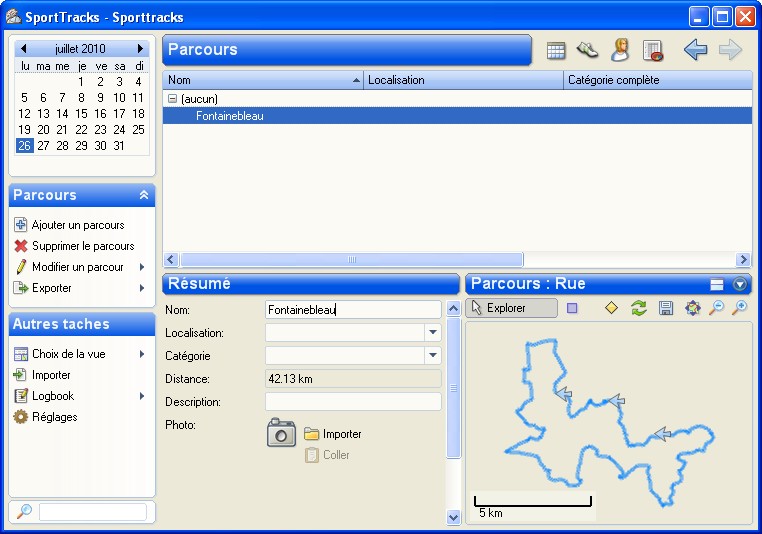The width and height of the screenshot is (762, 534).
Task: Select day 15 in the calendar
Action: (81, 114)
